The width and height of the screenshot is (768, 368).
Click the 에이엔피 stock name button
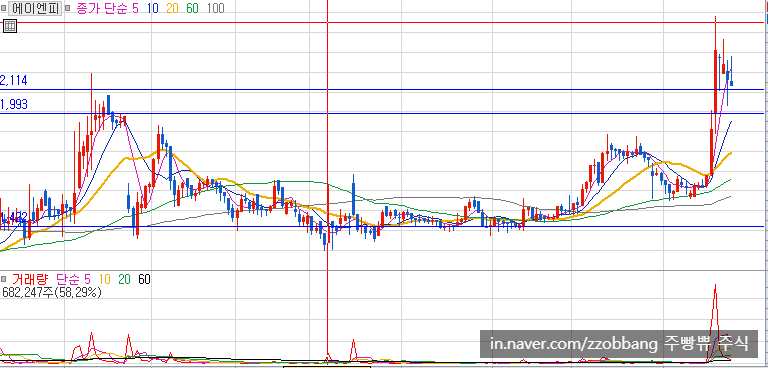[x=36, y=8]
